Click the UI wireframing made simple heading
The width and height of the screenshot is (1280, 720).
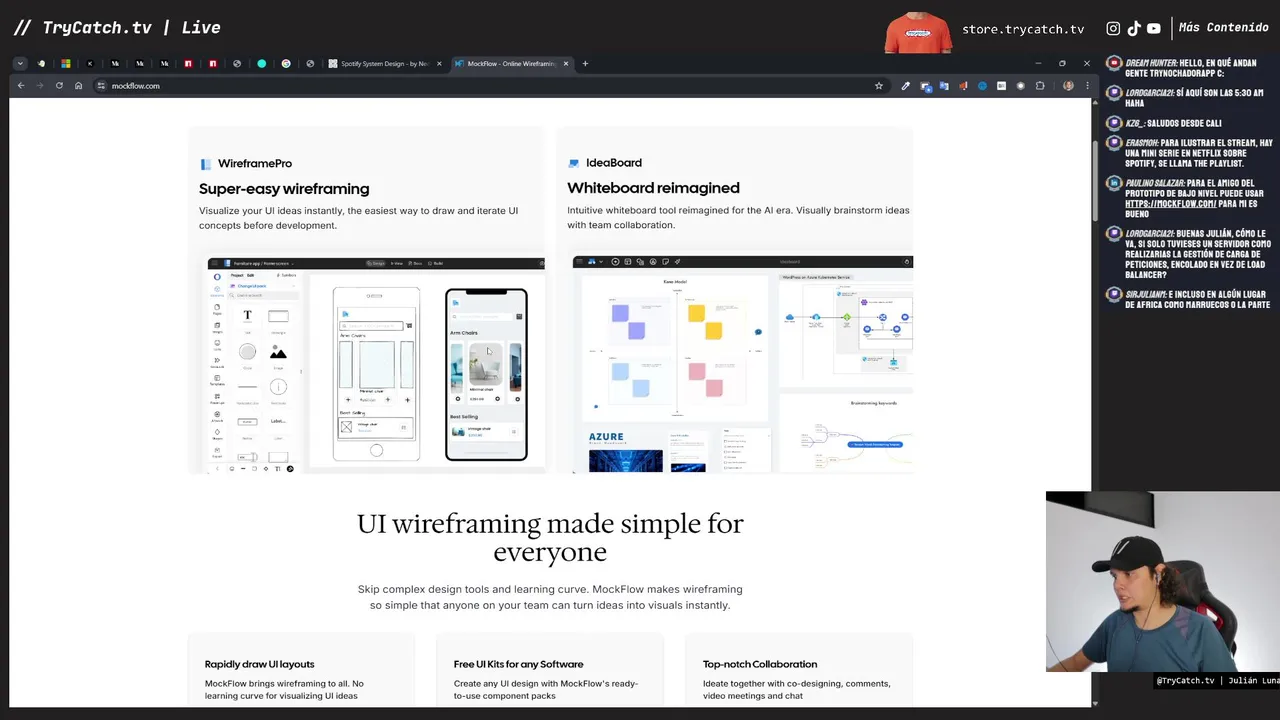[x=550, y=538]
